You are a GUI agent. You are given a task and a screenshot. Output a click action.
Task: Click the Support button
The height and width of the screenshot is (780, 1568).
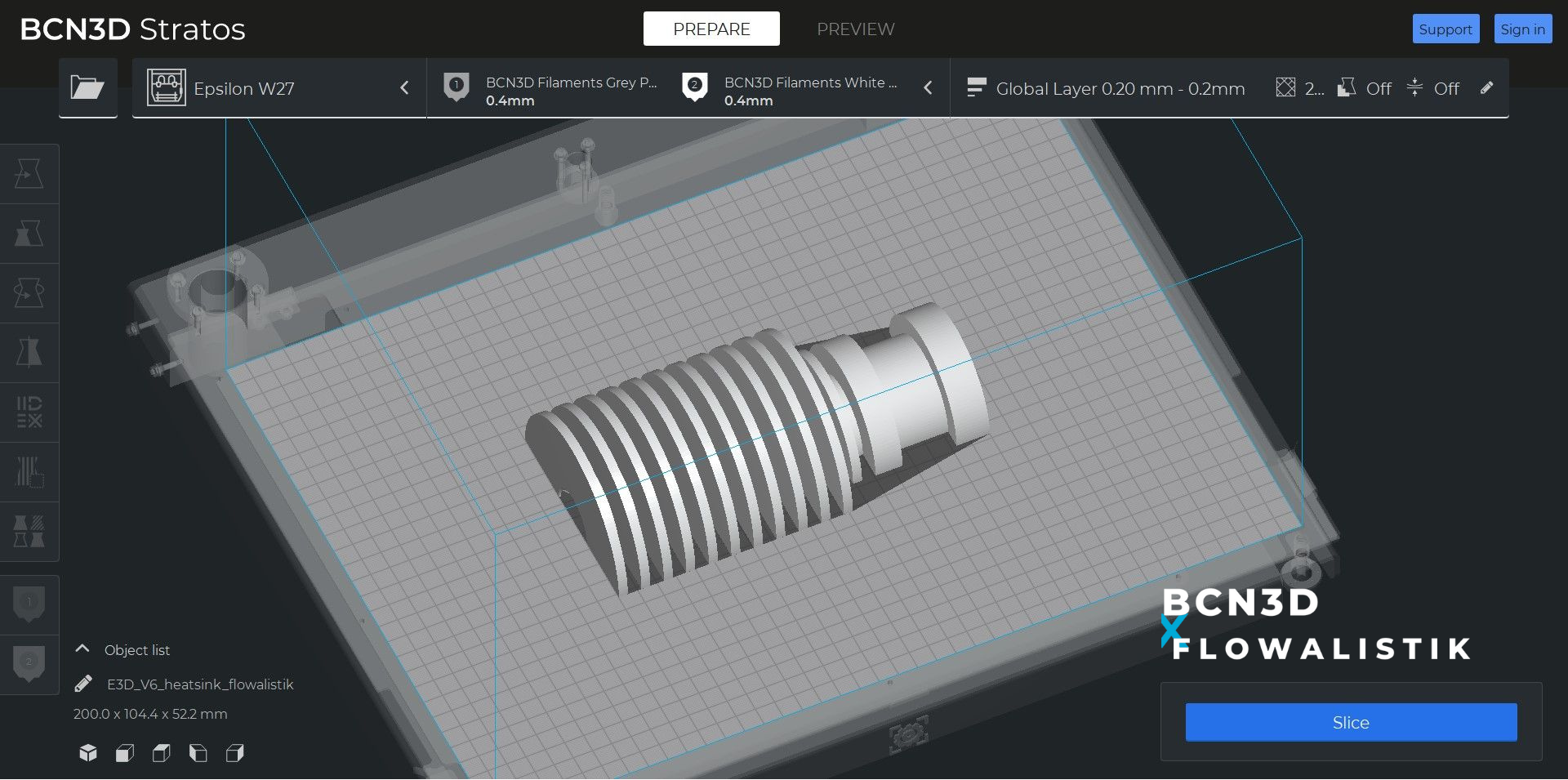tap(1445, 29)
